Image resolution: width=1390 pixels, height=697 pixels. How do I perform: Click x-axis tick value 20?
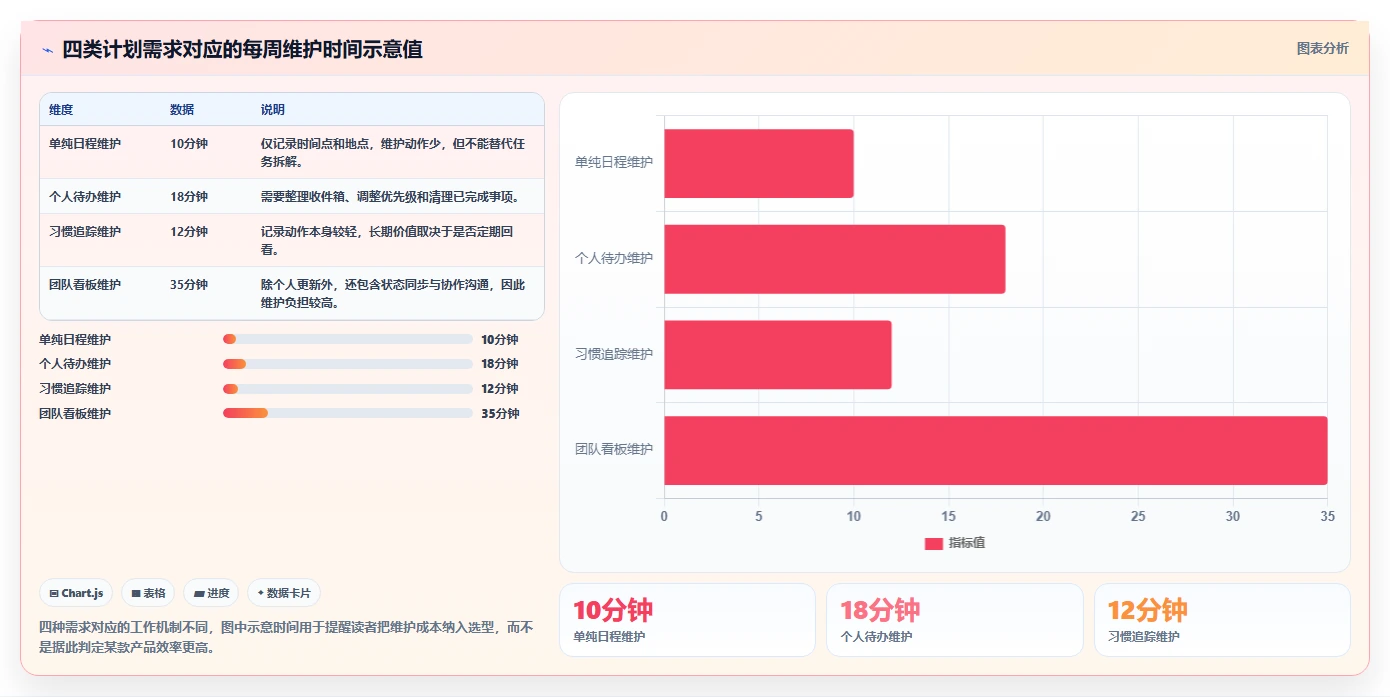tap(1043, 517)
